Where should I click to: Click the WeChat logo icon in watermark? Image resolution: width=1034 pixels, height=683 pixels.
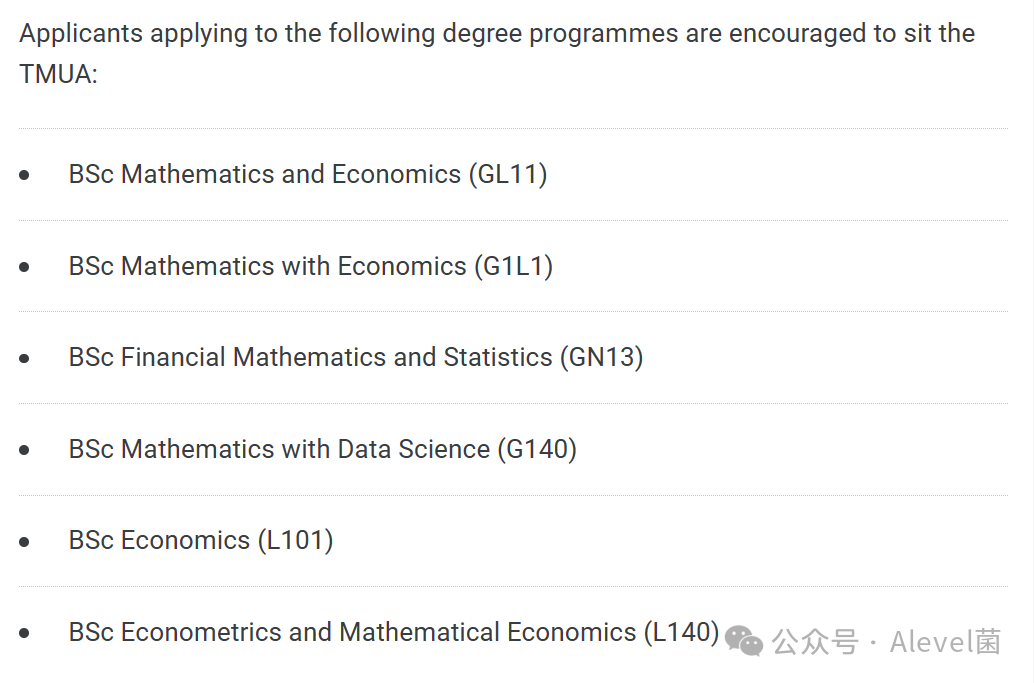(744, 641)
